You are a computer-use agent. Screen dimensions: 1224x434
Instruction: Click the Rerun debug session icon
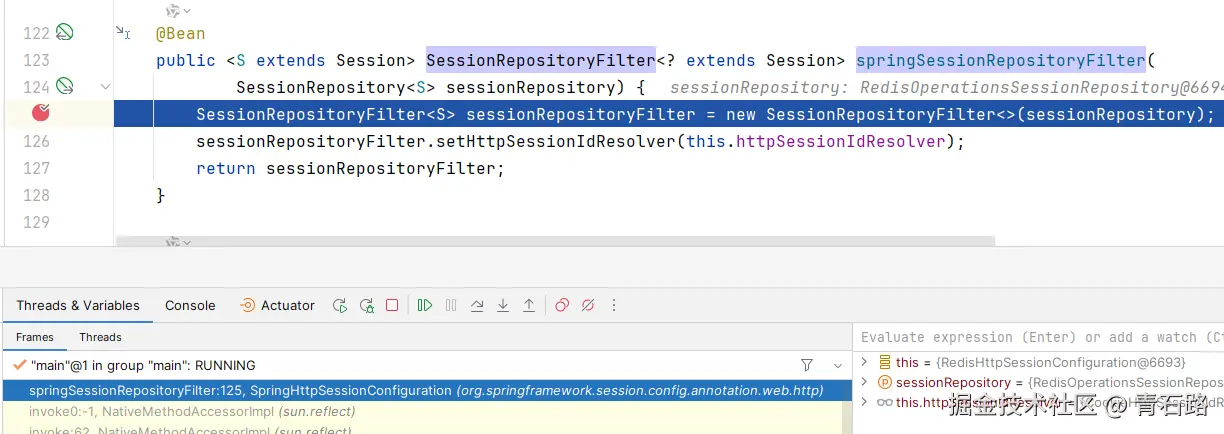pyautogui.click(x=340, y=305)
